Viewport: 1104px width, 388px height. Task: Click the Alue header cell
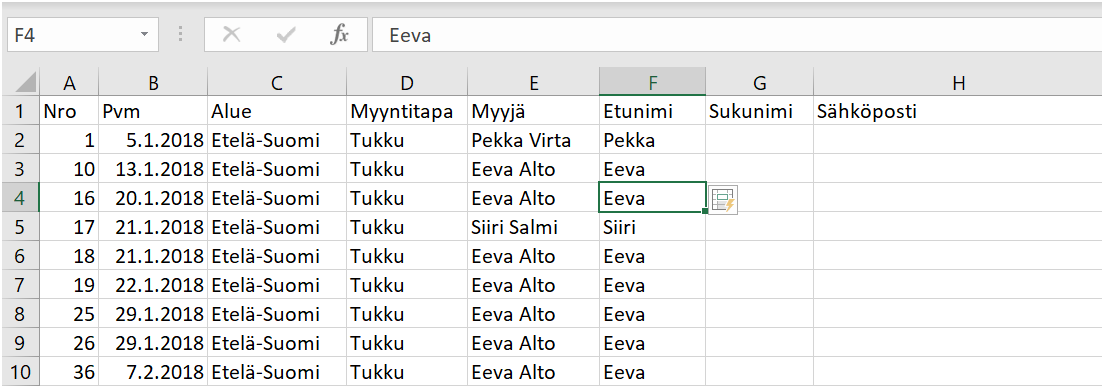tap(277, 111)
